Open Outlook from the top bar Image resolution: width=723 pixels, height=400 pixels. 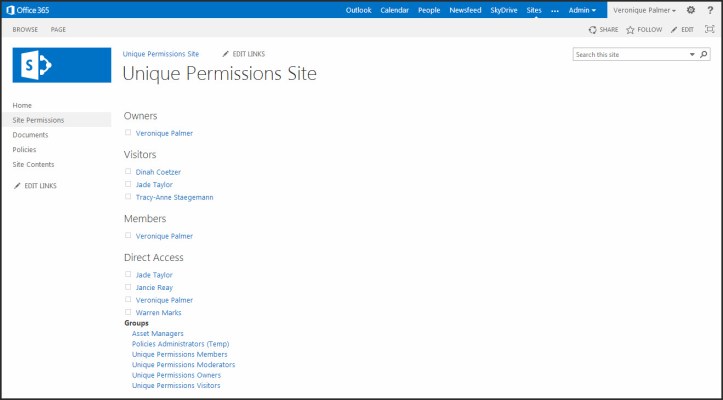[x=358, y=10]
